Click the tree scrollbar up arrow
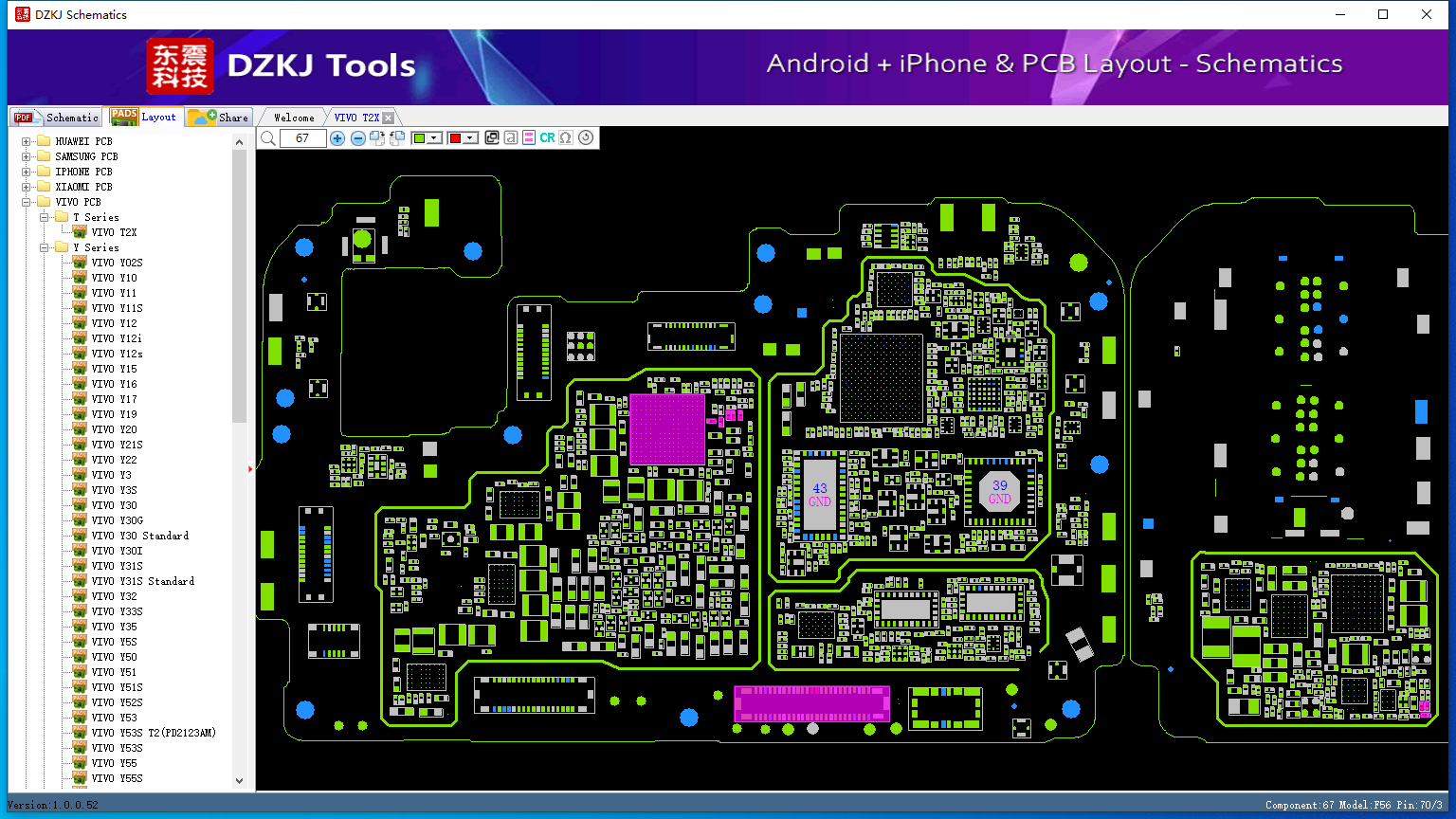The width and height of the screenshot is (1456, 819). point(239,140)
